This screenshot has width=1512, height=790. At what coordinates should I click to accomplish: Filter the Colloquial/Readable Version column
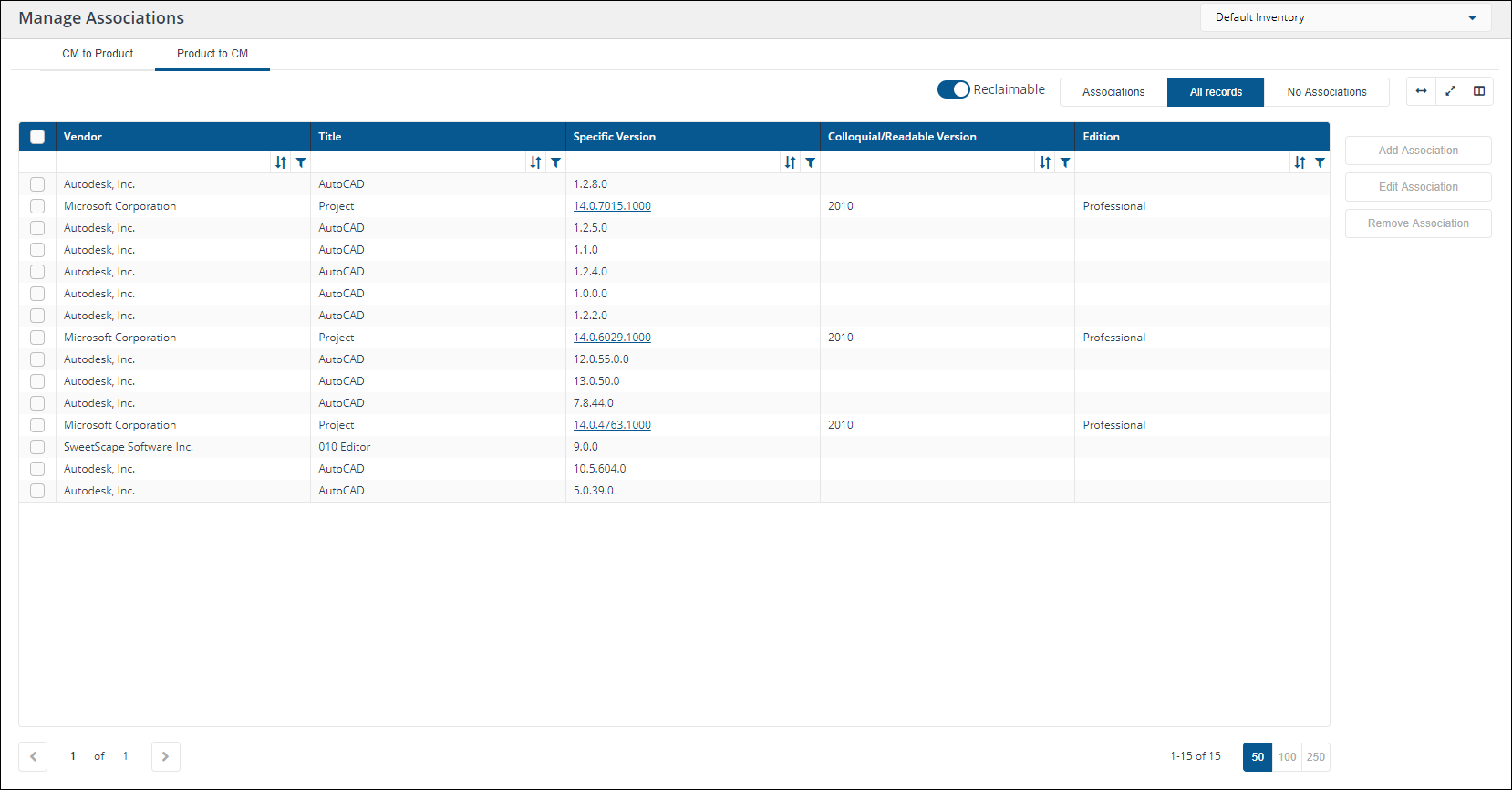(1065, 162)
